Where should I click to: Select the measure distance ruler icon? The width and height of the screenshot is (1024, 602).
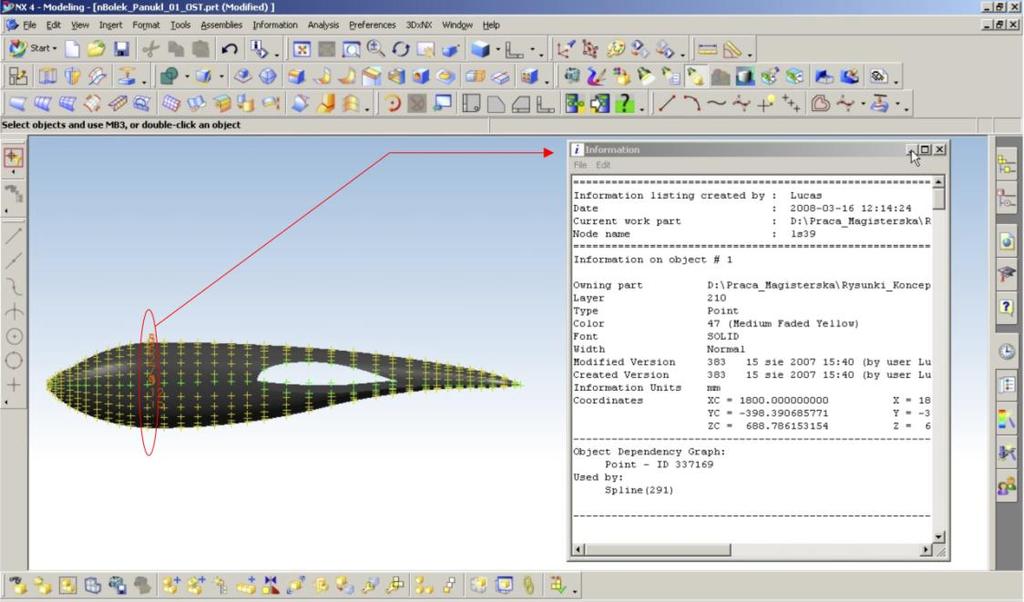pos(707,49)
